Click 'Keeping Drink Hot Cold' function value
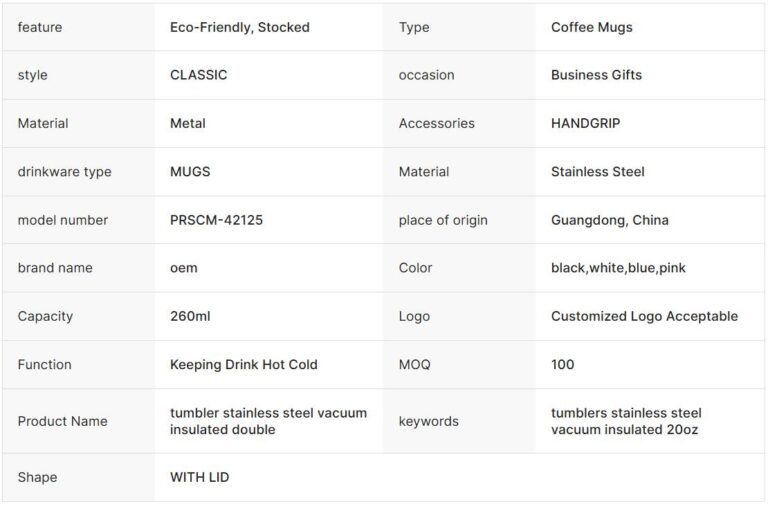The width and height of the screenshot is (768, 506). pos(244,365)
